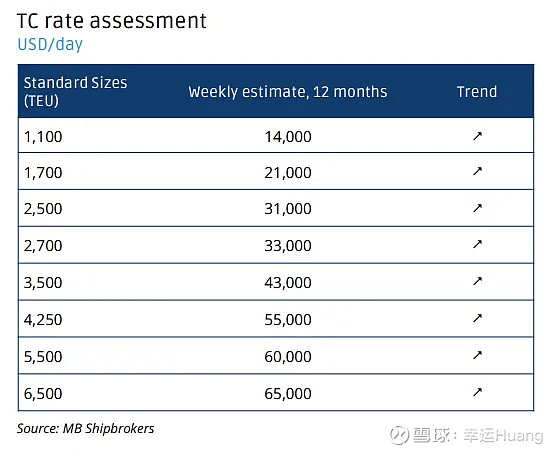Click the trend arrow for 5,500 TEU
560x452 pixels.
(478, 355)
